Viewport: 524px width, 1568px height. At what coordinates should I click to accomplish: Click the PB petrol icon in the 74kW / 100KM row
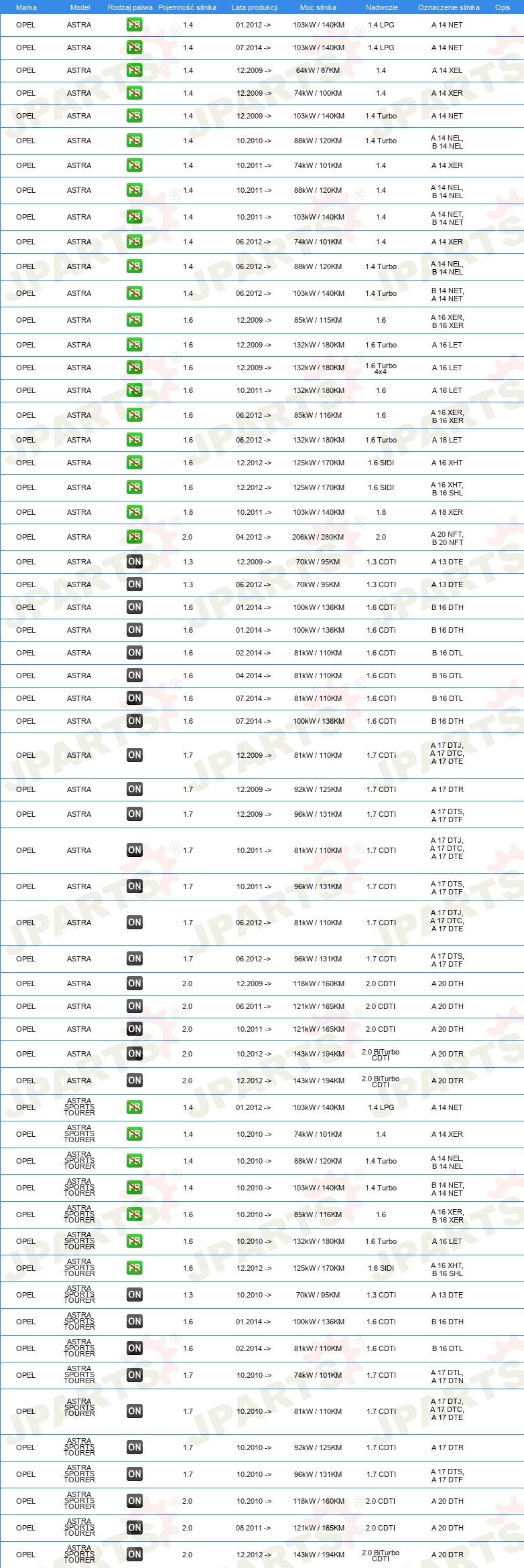tap(134, 93)
